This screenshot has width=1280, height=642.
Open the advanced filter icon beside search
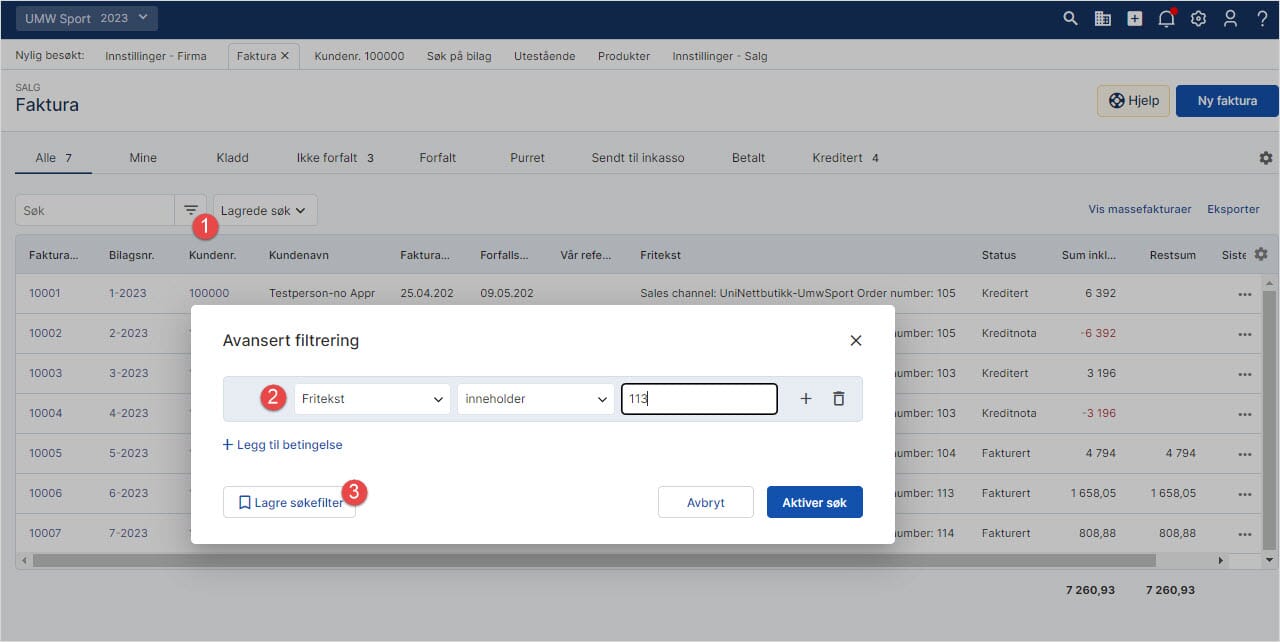tap(191, 210)
